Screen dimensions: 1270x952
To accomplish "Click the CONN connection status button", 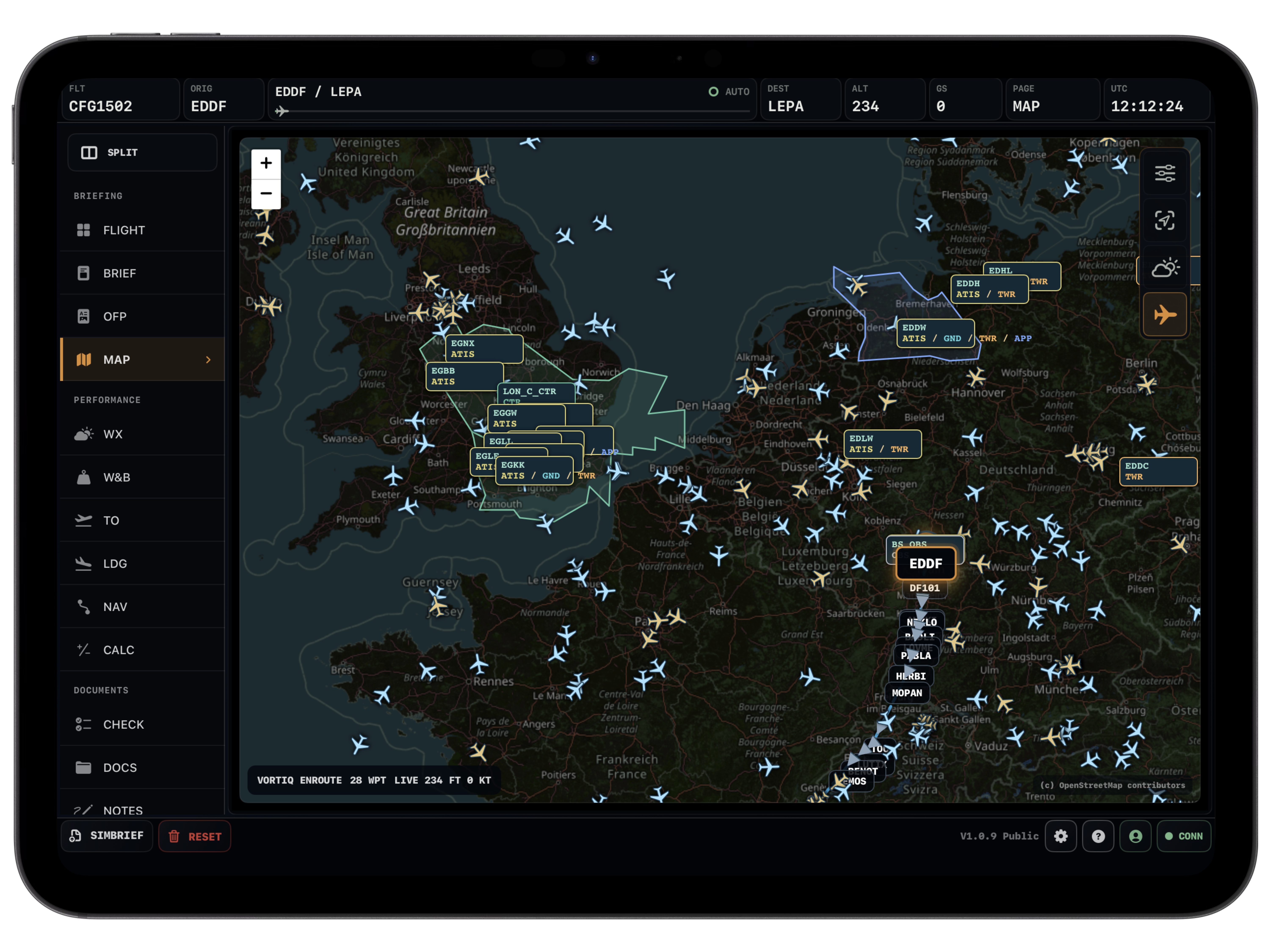I will click(x=1184, y=836).
